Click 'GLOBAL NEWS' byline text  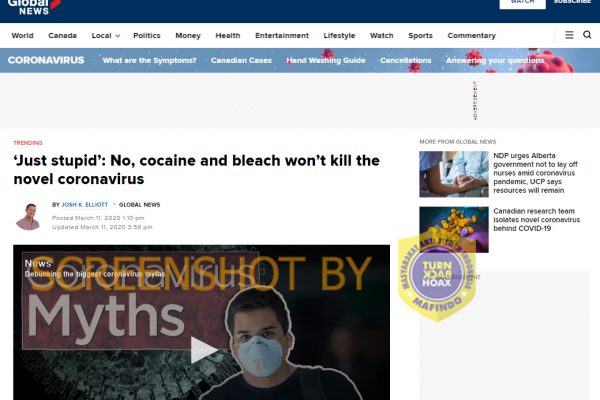pyautogui.click(x=139, y=205)
